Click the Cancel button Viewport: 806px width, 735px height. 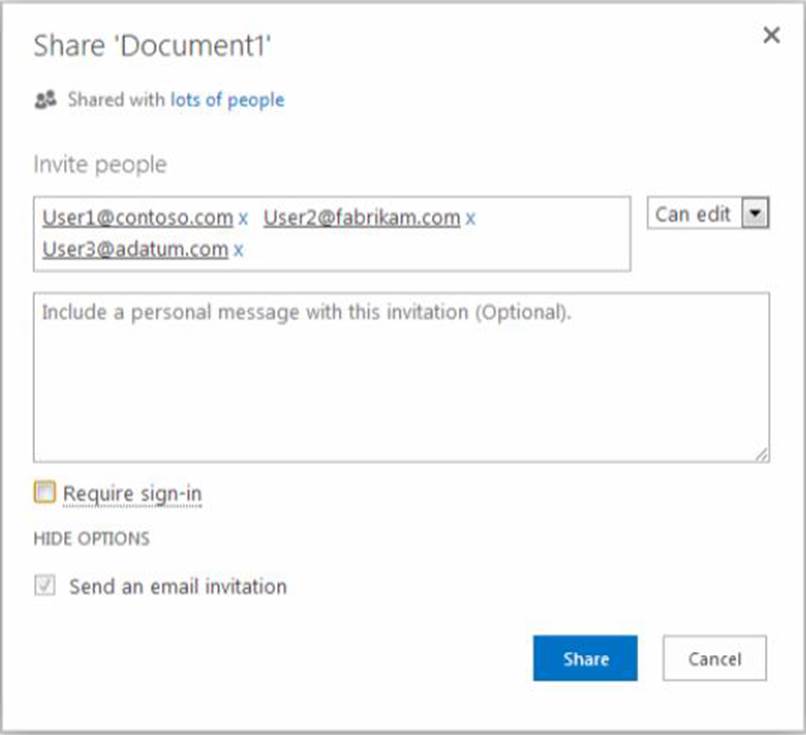[x=714, y=659]
